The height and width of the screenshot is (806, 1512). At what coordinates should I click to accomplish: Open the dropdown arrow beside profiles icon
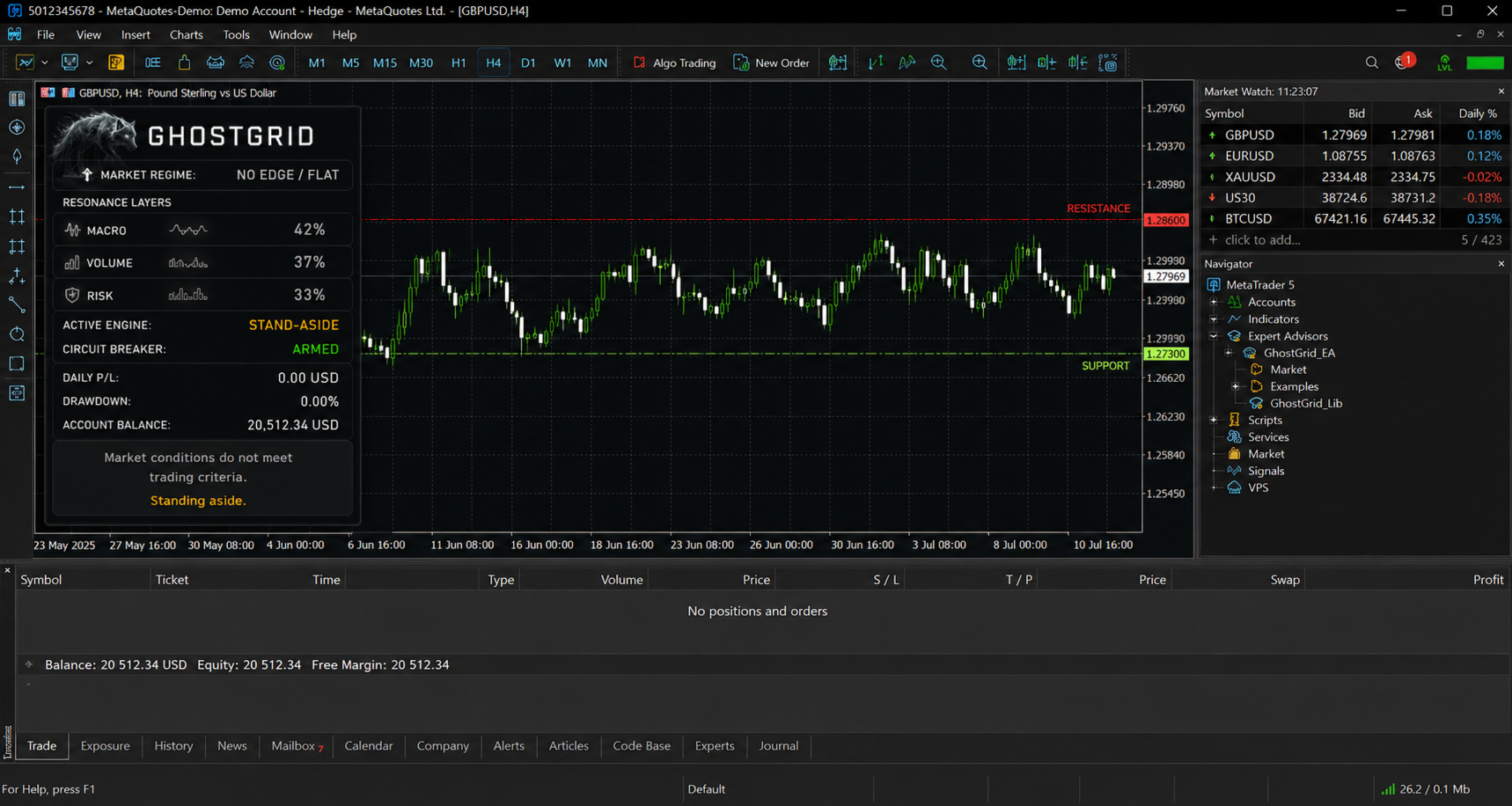pyautogui.click(x=89, y=62)
